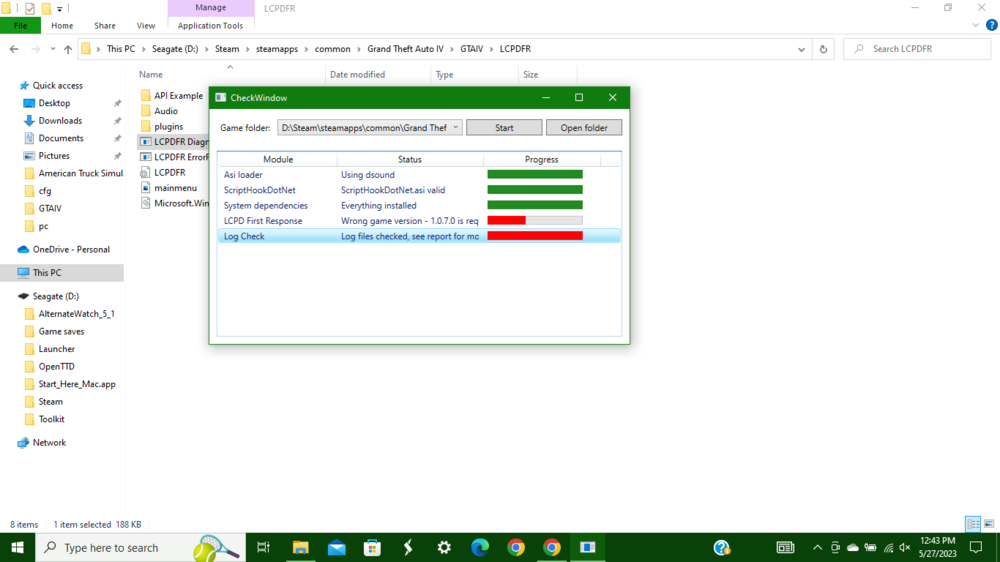The height and width of the screenshot is (562, 1000).
Task: Go up one folder level
Action: coord(68,49)
